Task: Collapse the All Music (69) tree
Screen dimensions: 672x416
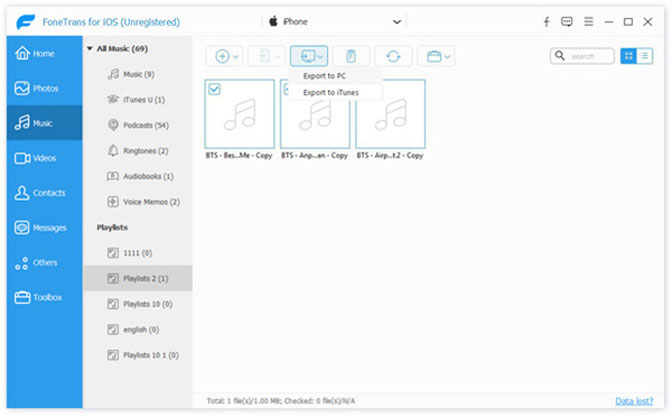Action: (x=90, y=49)
